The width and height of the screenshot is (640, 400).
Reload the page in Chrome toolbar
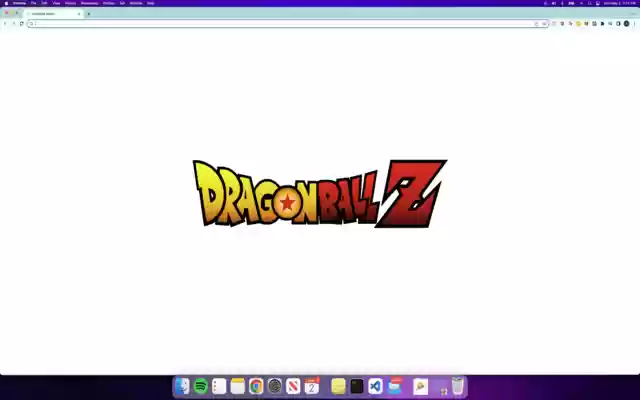coord(22,24)
